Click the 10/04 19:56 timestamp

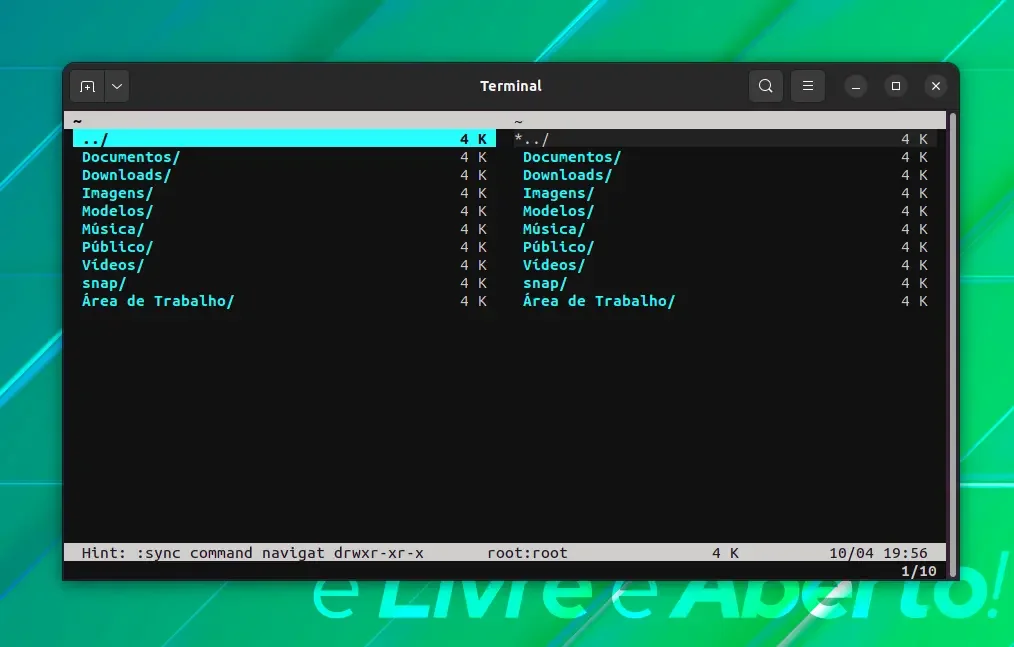[x=878, y=553]
